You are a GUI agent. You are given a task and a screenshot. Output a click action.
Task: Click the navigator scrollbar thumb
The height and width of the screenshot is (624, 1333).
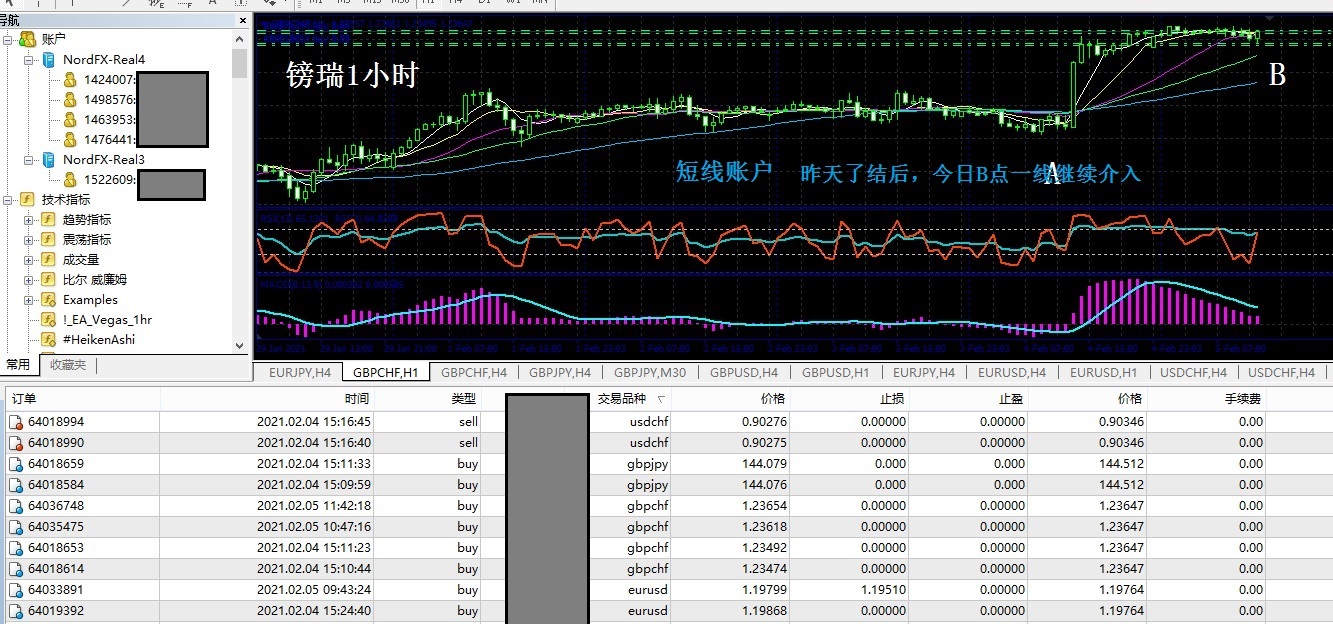click(x=240, y=61)
